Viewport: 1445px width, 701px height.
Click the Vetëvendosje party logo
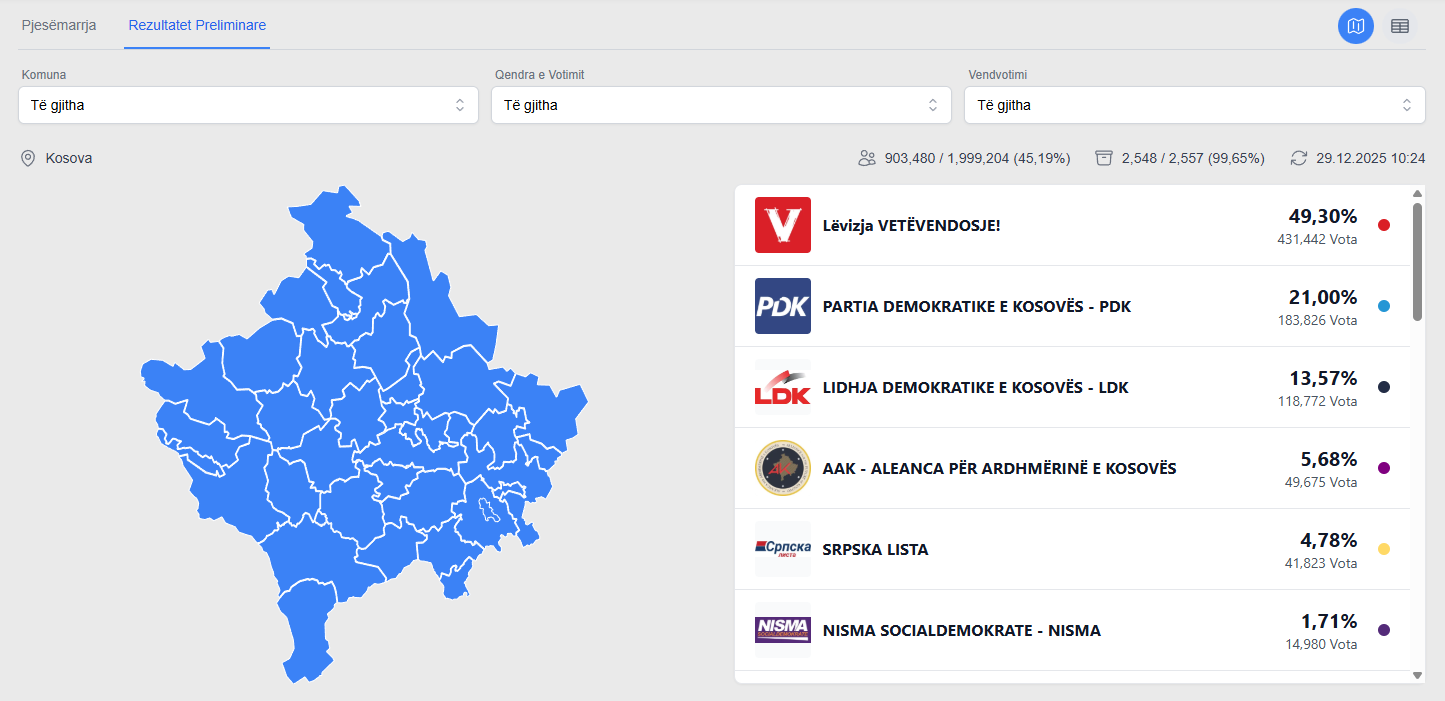[783, 225]
